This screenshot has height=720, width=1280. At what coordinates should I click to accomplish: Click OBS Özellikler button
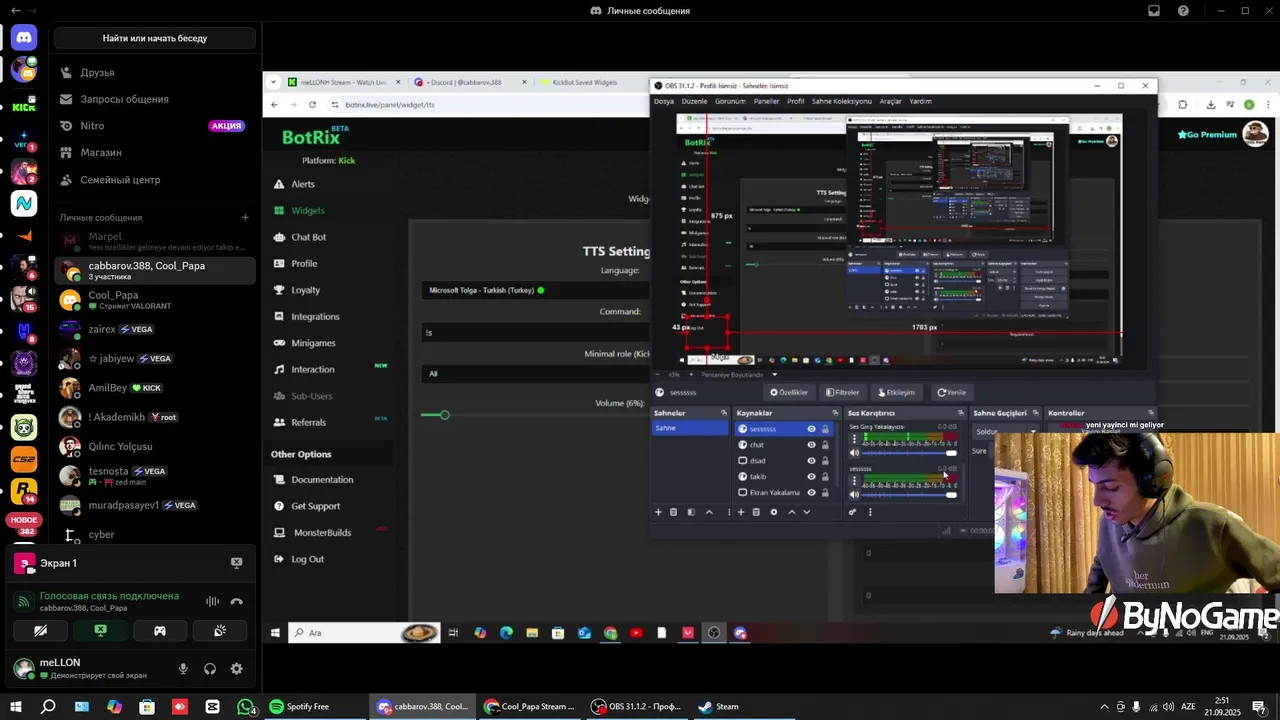[789, 392]
